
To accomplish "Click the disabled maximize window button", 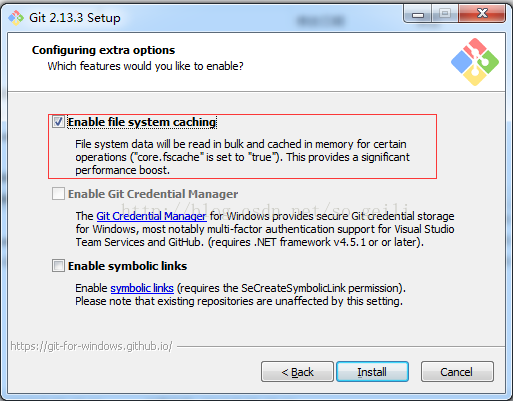I will coord(445,14).
